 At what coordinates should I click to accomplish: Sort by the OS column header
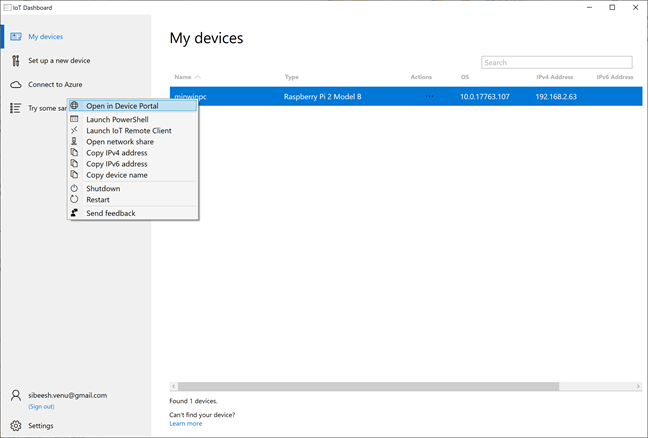(465, 77)
